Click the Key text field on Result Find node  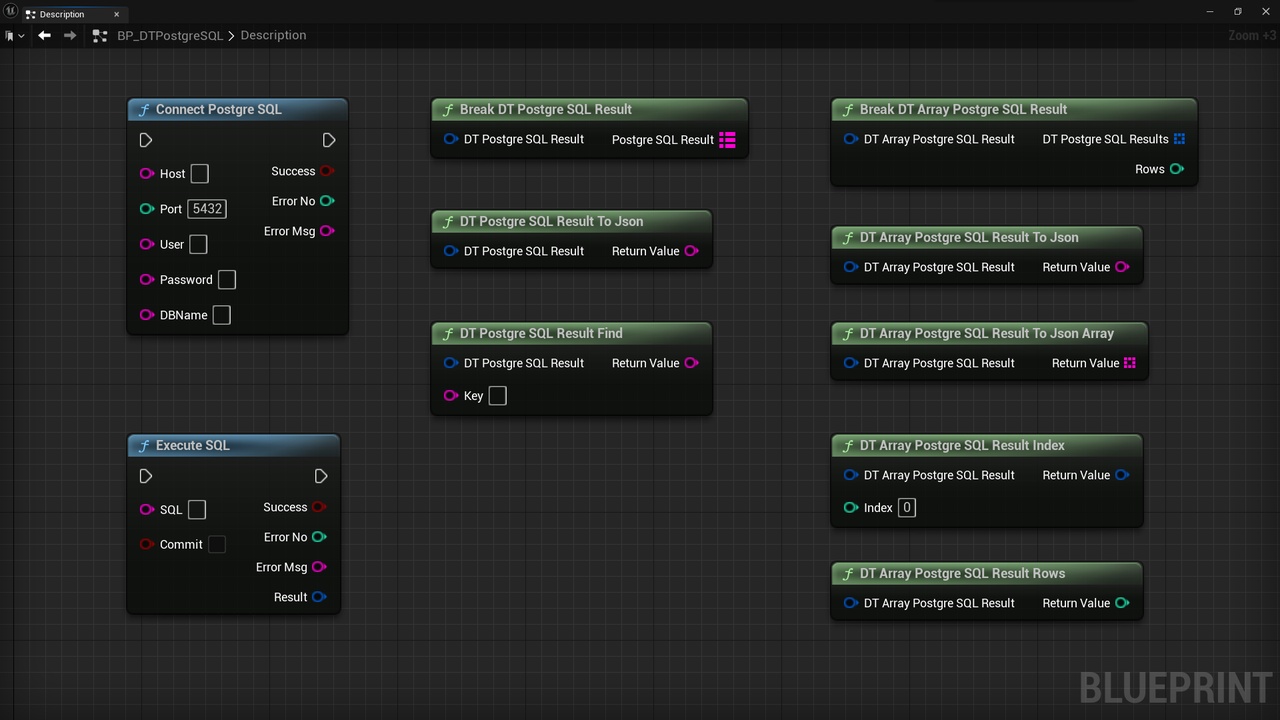point(497,396)
